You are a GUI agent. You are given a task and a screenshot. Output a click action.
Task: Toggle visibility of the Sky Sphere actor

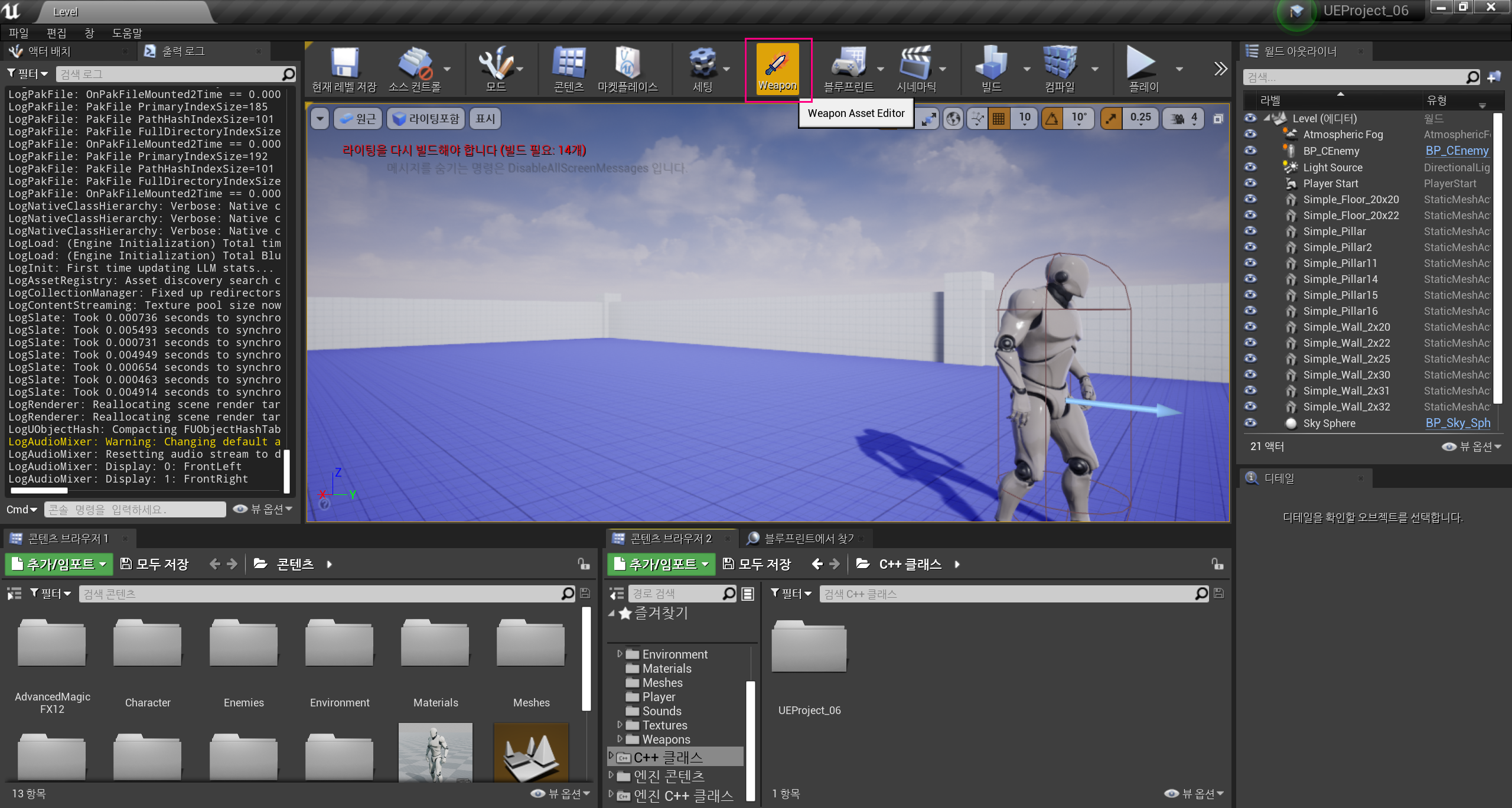click(x=1250, y=423)
